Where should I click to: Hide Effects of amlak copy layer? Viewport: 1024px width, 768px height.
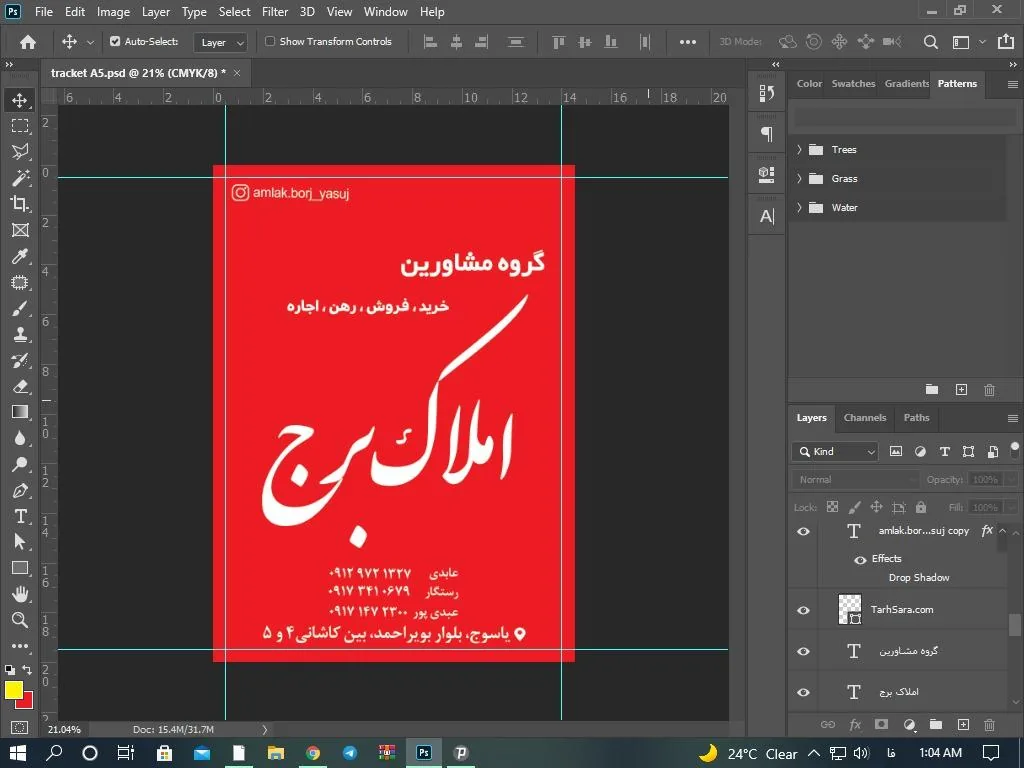click(x=860, y=560)
